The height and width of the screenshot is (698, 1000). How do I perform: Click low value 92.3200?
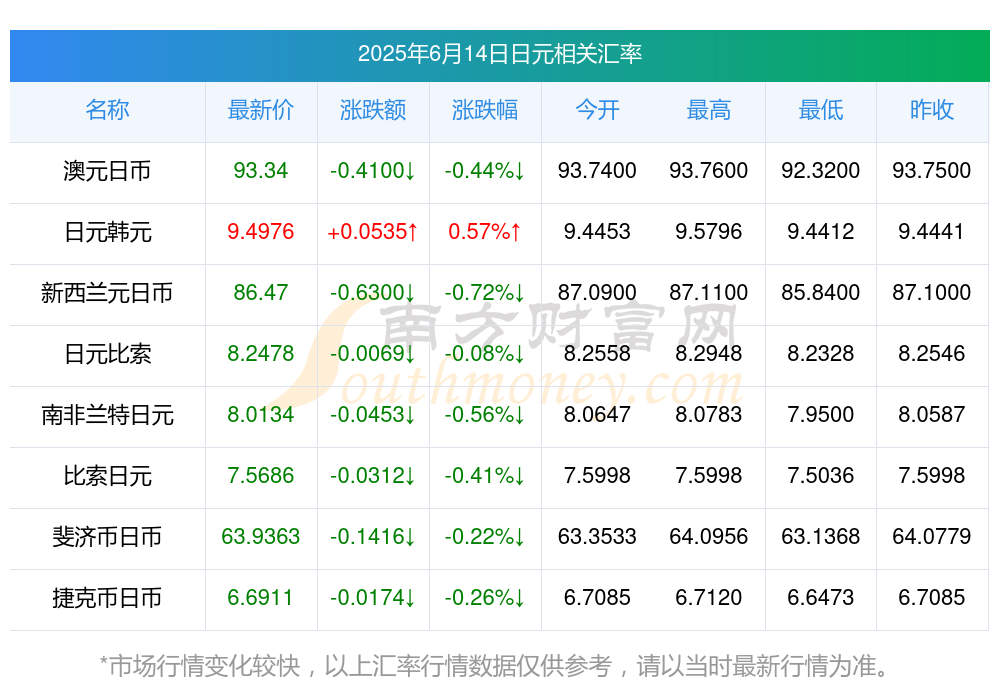(821, 170)
